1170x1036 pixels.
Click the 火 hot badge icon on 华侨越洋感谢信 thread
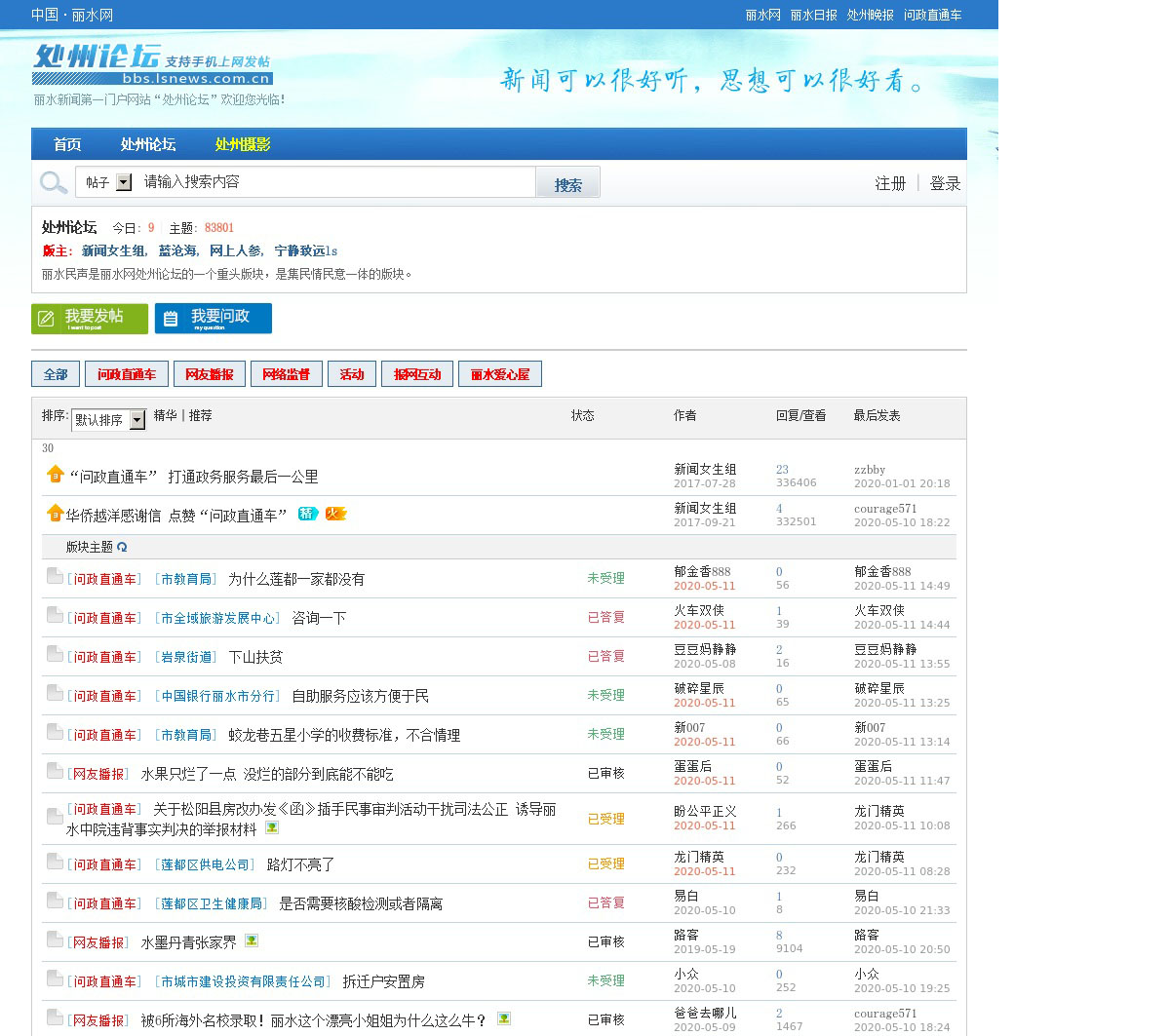[335, 514]
